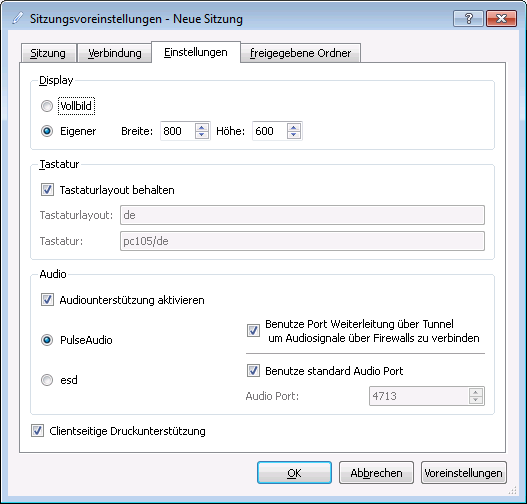Increase the Breite width value

click(202, 127)
